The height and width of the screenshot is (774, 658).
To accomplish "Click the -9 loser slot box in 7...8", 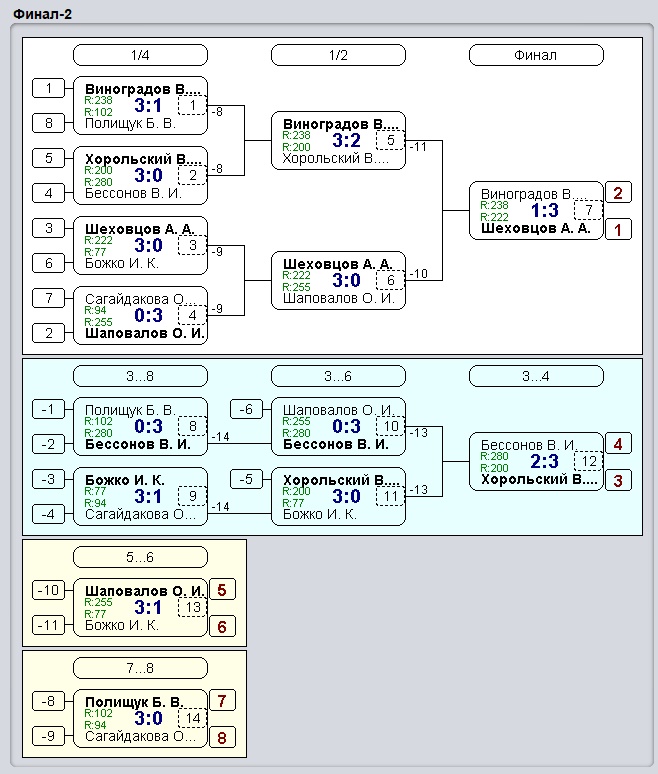I will (48, 736).
